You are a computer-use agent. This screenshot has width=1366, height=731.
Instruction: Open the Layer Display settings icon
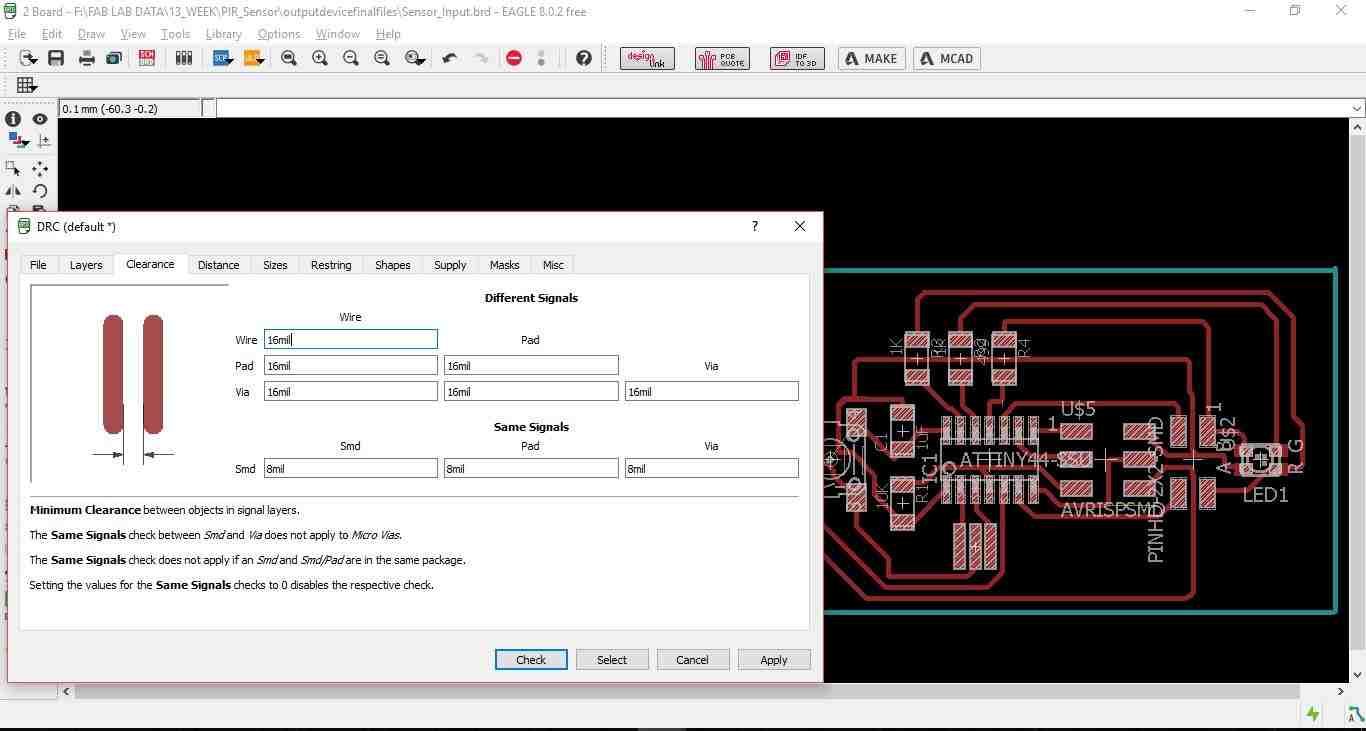click(17, 141)
